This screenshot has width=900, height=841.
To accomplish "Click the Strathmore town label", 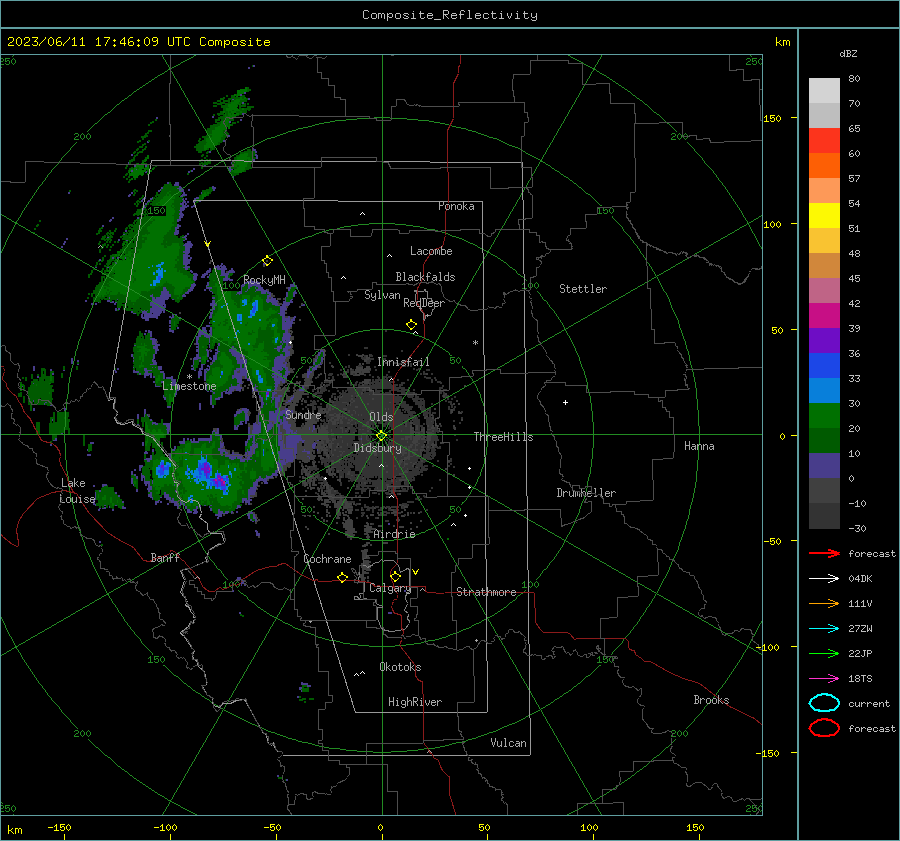I will [x=486, y=592].
